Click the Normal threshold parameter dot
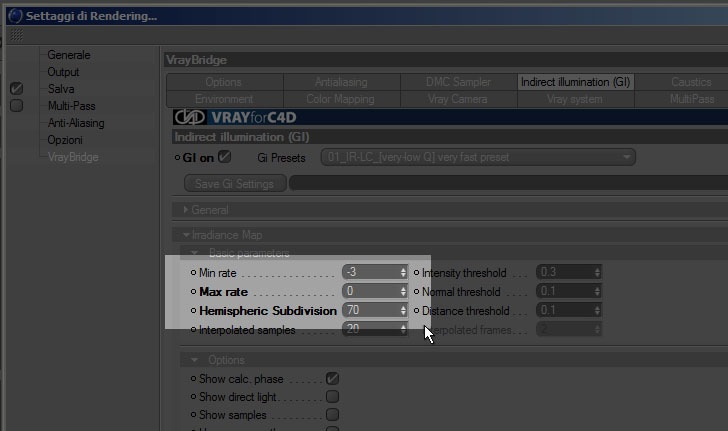Image resolution: width=728 pixels, height=431 pixels. tap(416, 292)
